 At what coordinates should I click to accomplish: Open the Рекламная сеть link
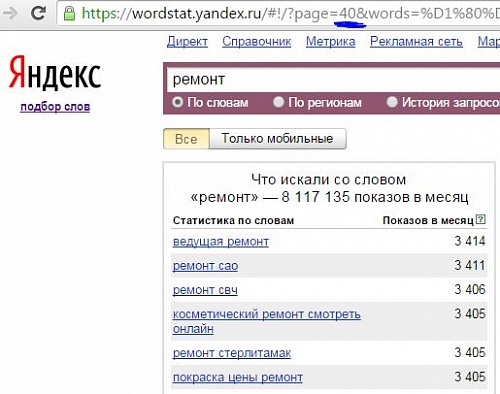pyautogui.click(x=416, y=42)
